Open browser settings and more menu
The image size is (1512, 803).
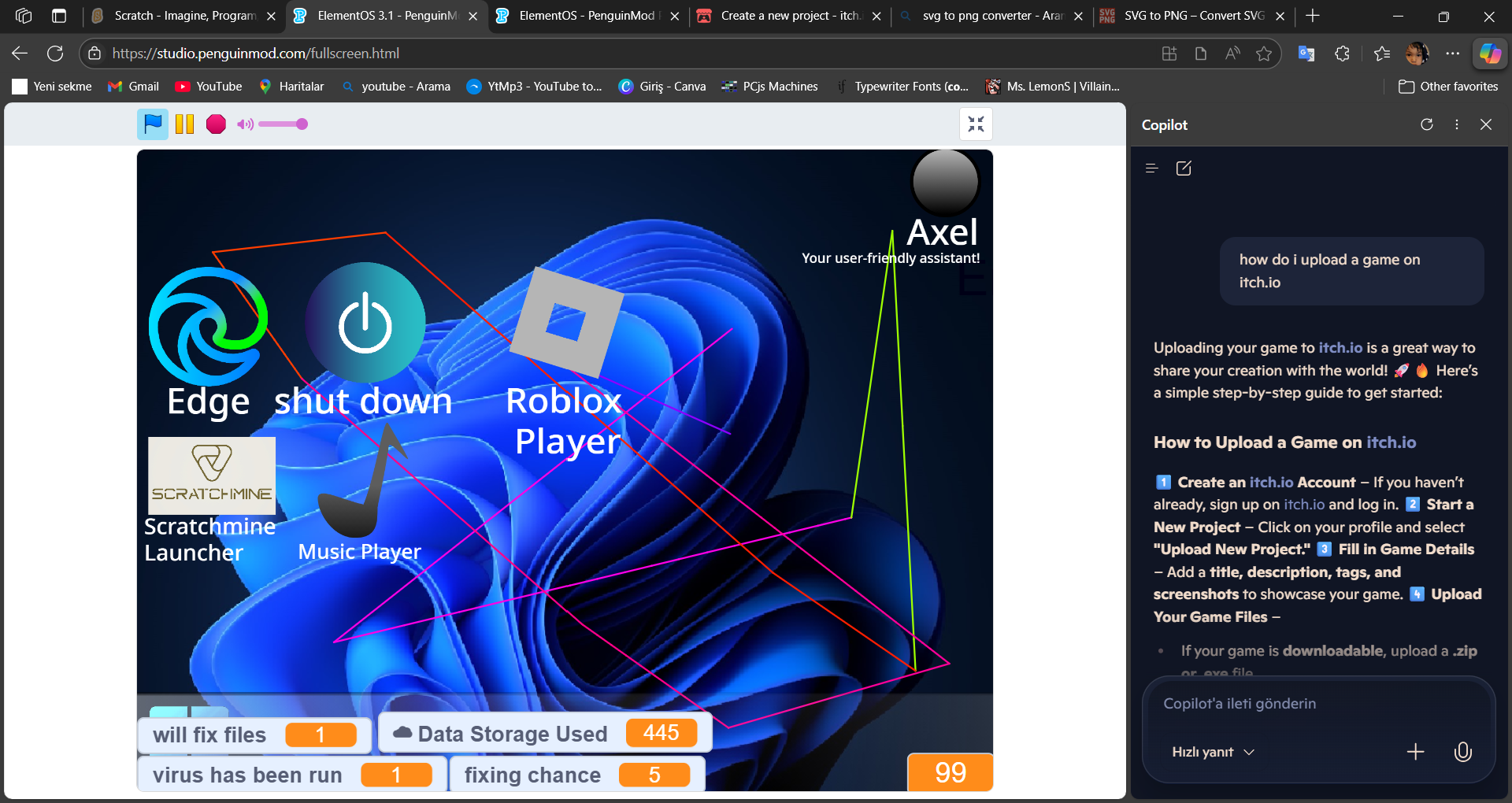(x=1453, y=54)
